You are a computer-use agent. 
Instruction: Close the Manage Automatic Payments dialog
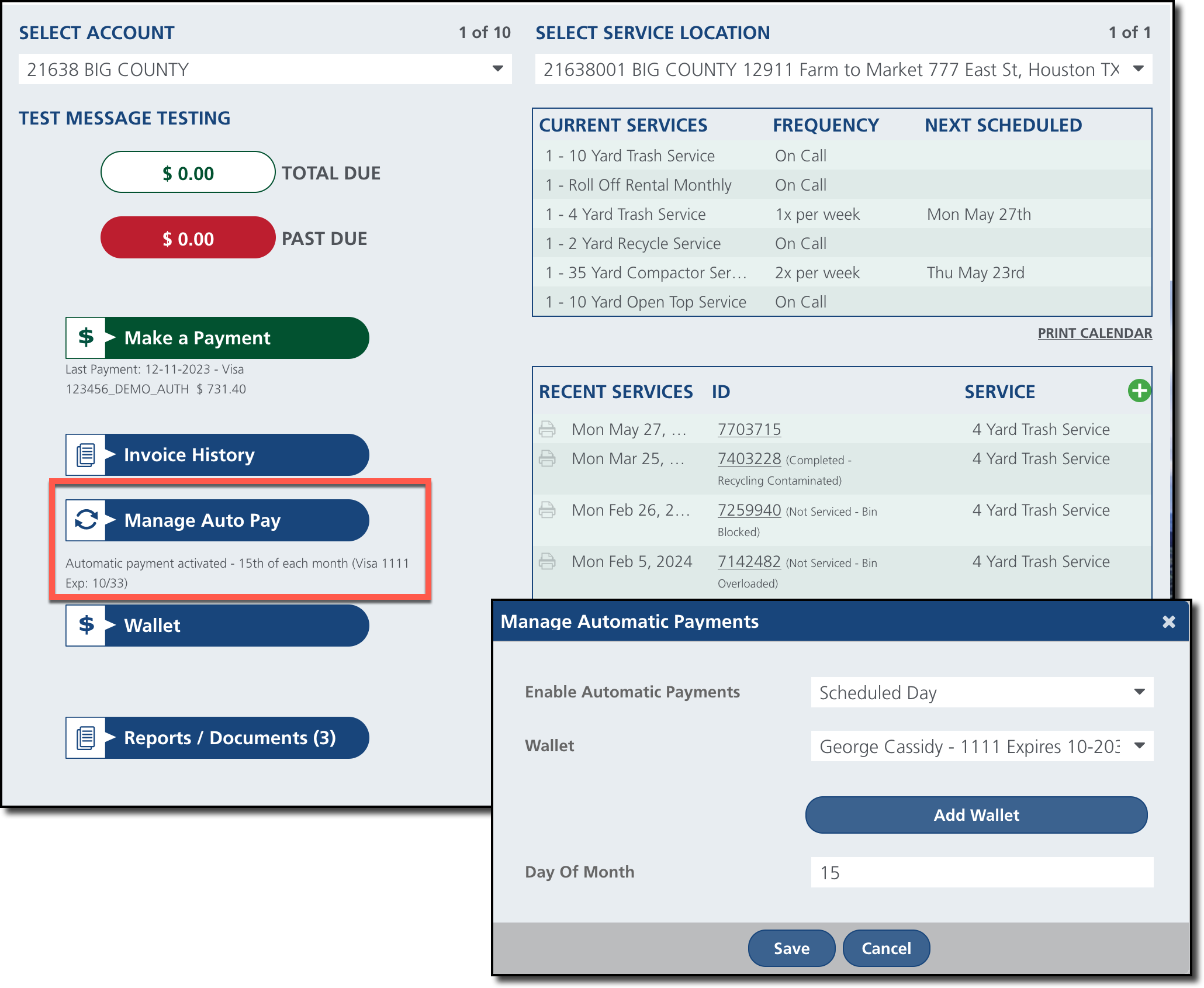[1168, 621]
